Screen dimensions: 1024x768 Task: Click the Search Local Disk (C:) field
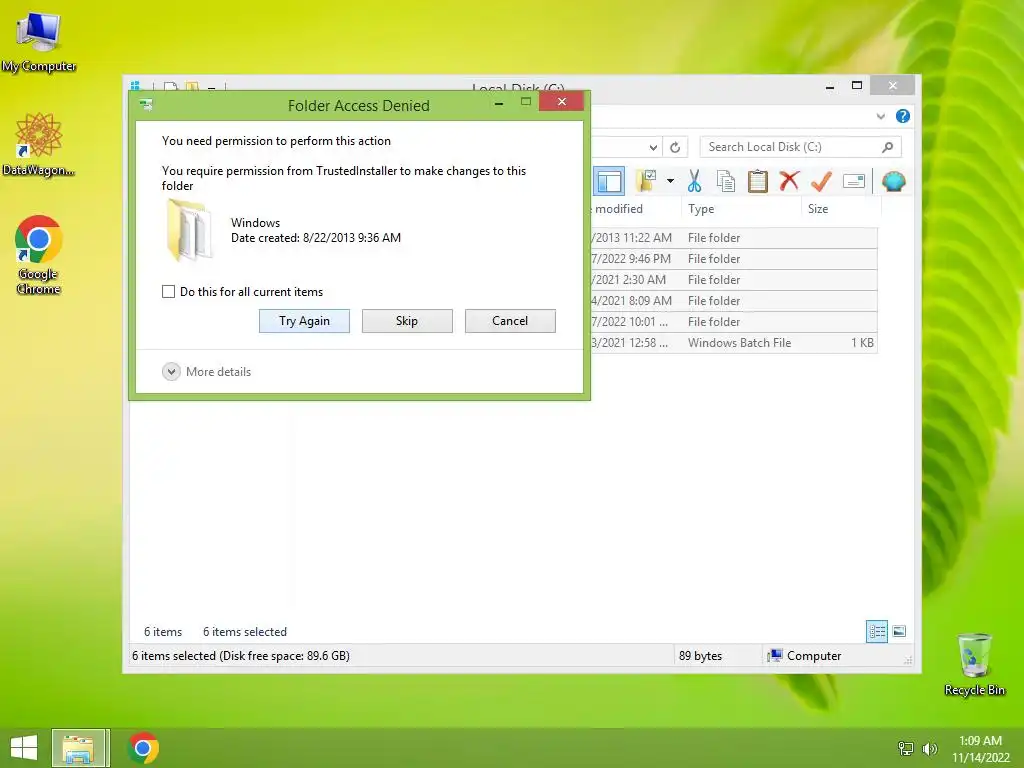tap(801, 147)
